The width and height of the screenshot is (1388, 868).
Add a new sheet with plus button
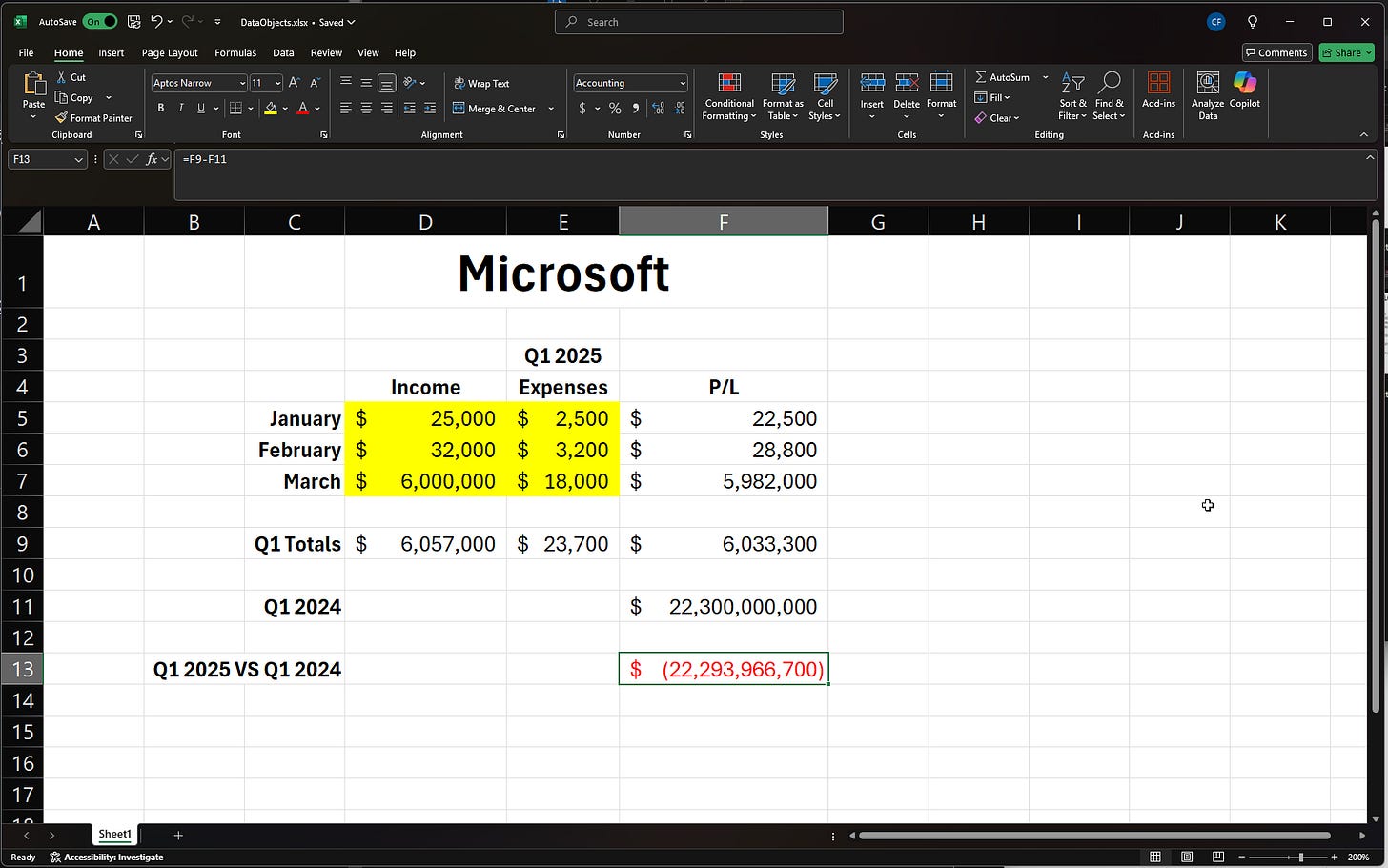[x=178, y=835]
